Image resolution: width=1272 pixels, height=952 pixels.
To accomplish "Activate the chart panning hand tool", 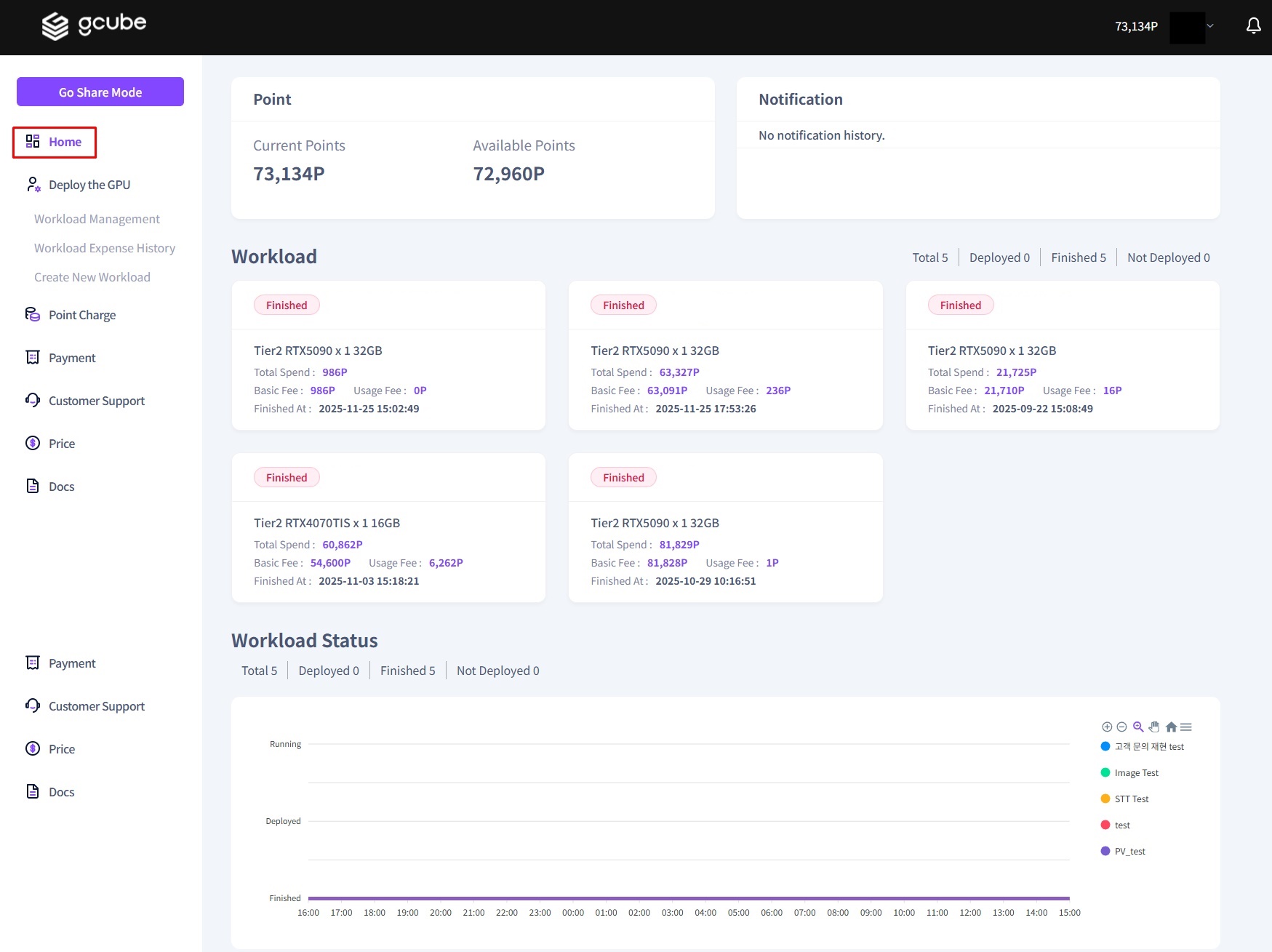I will point(1154,727).
